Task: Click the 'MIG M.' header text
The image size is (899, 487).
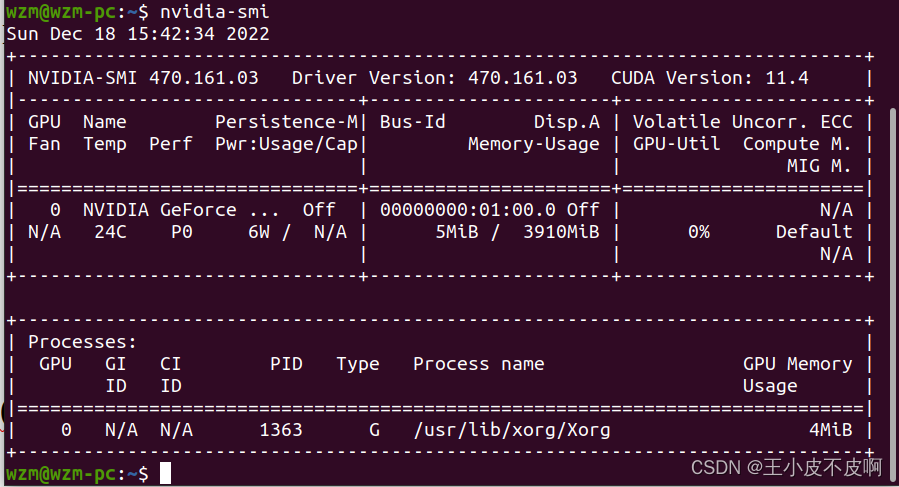Action: (x=819, y=166)
